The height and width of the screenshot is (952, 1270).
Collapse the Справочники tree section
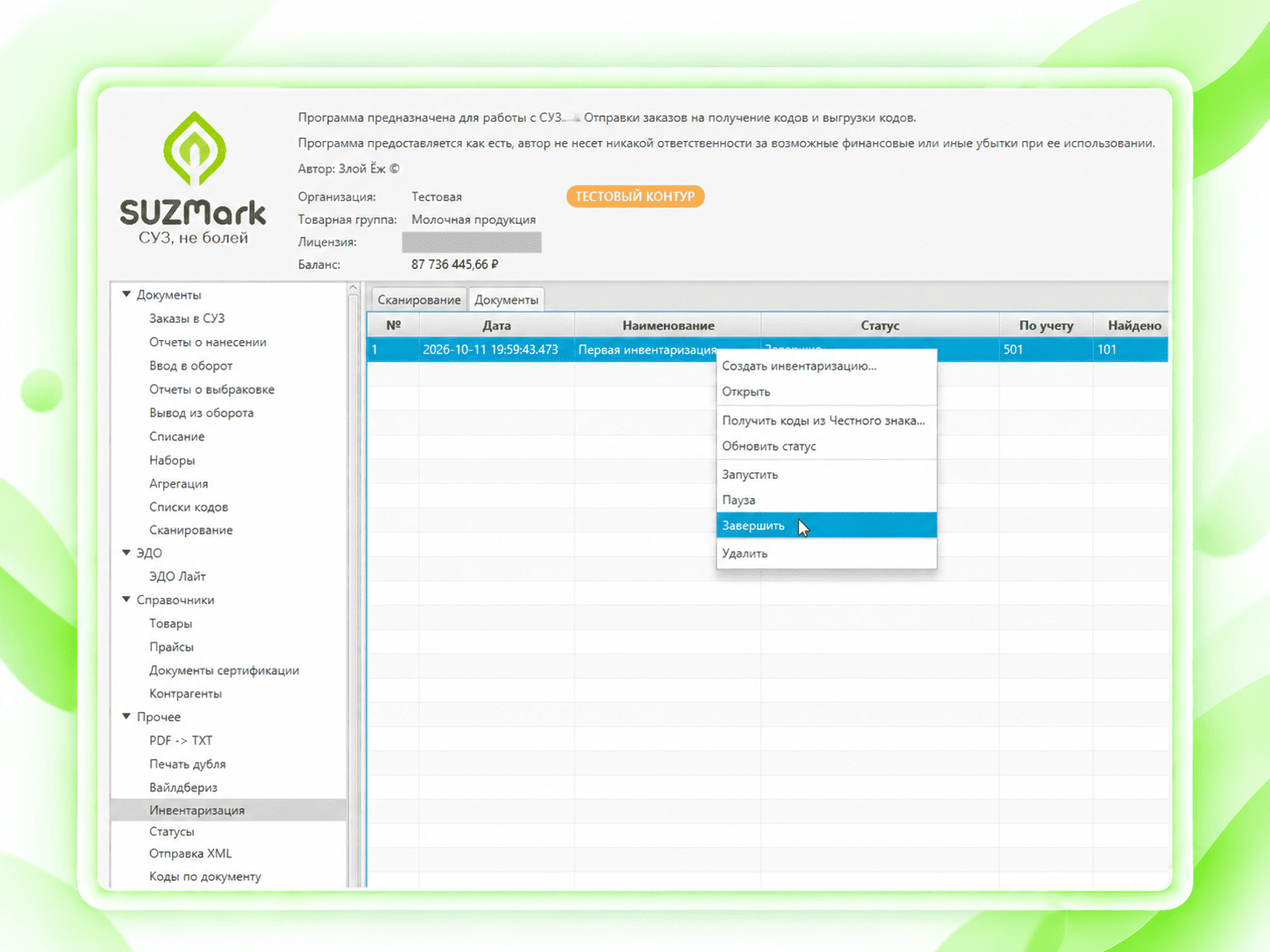[x=126, y=600]
